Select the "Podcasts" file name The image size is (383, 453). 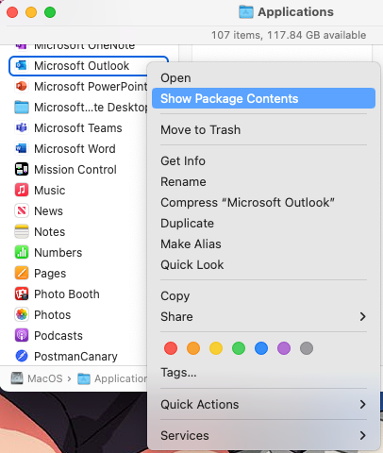tap(59, 336)
